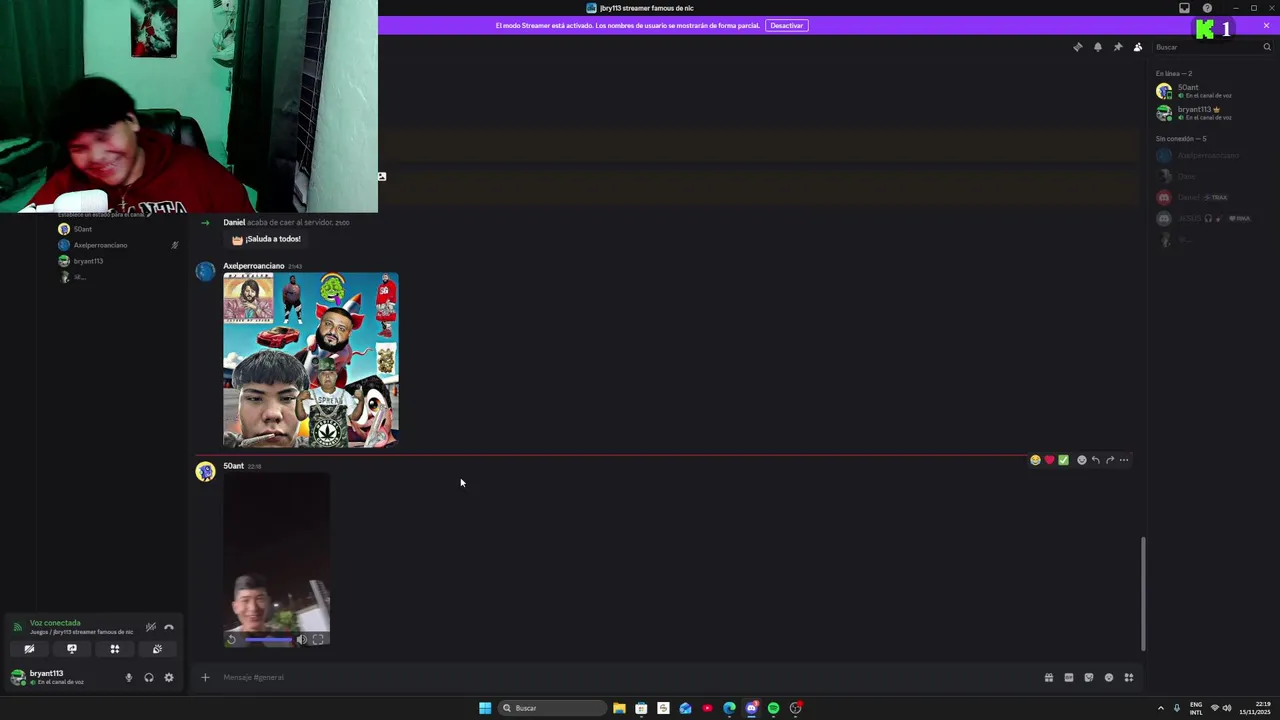Image resolution: width=1280 pixels, height=720 pixels.
Task: Open Spotify from taskbar
Action: (x=773, y=708)
